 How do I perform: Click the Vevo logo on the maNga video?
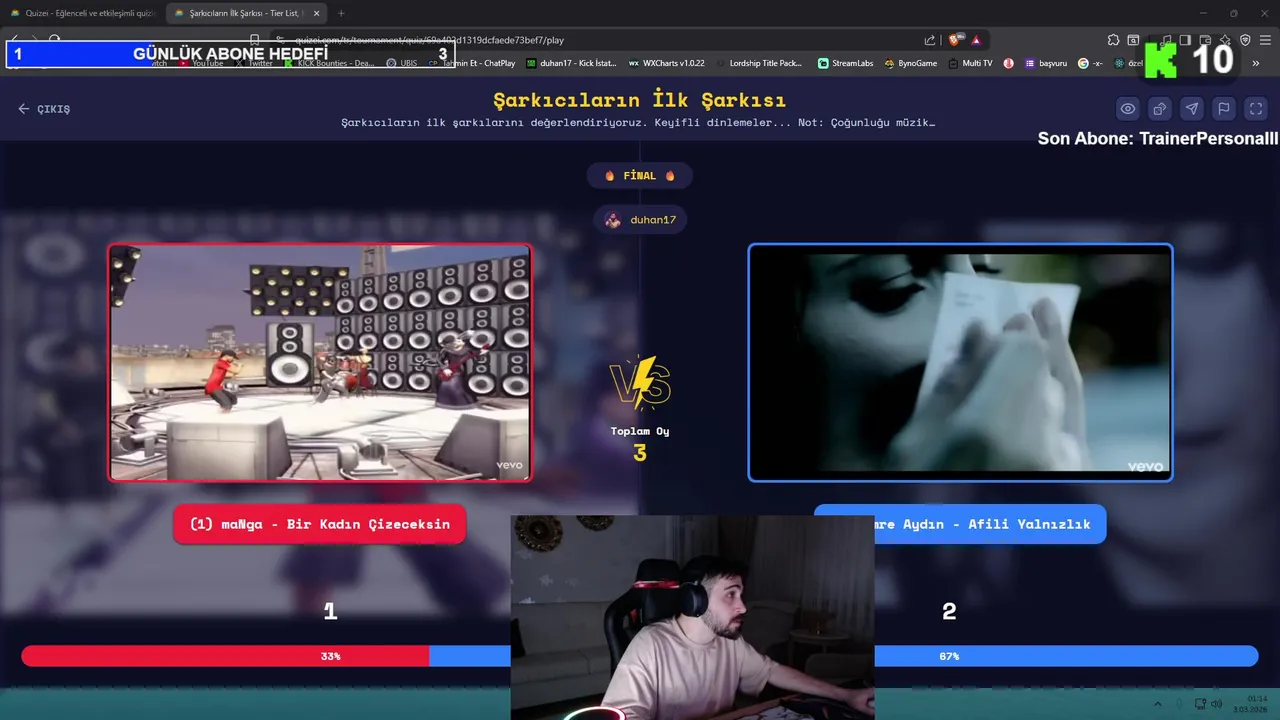pos(510,465)
